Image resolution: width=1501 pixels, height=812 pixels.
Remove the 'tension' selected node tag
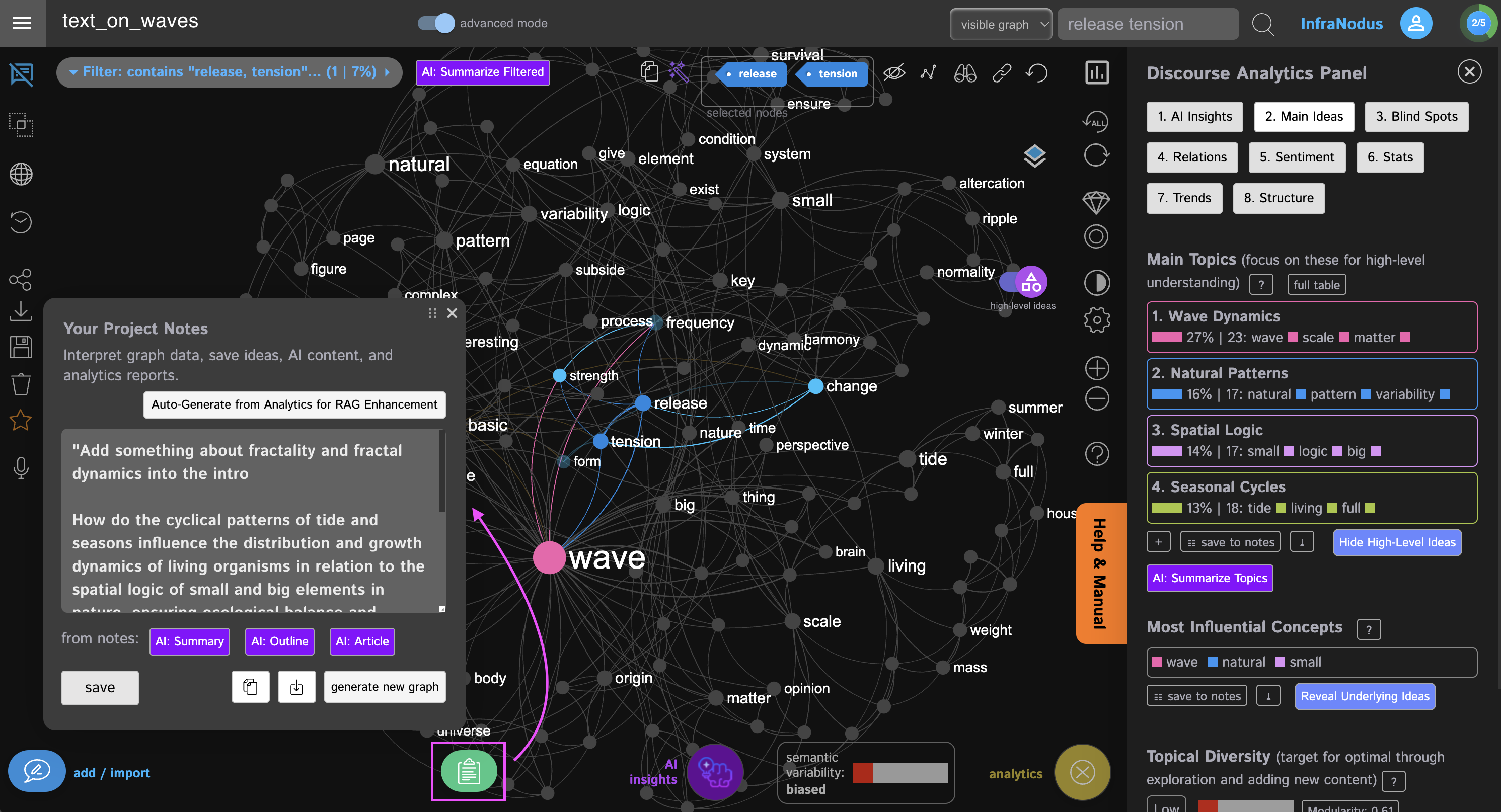[x=831, y=74]
